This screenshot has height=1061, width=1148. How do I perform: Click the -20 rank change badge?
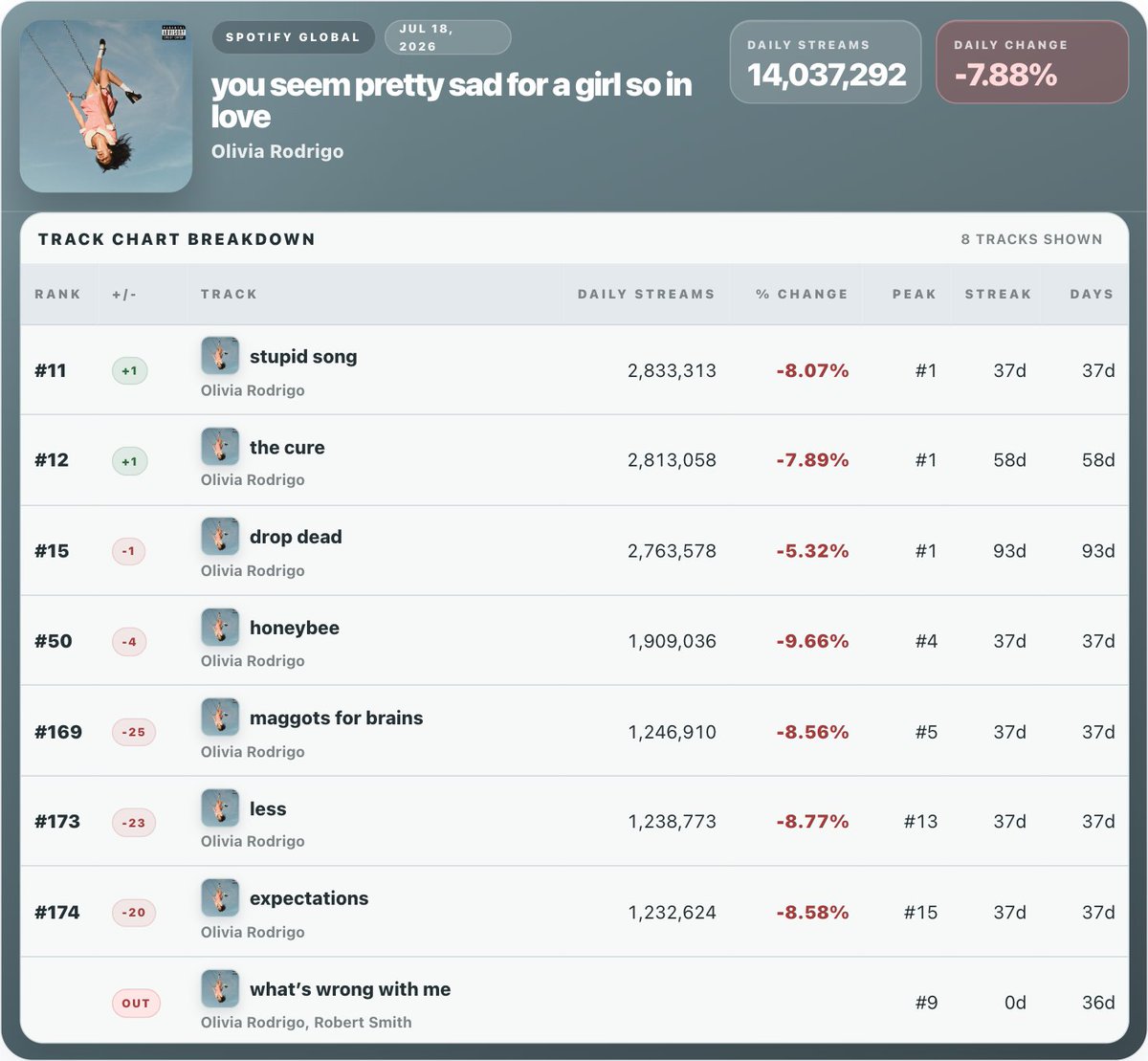tap(134, 913)
